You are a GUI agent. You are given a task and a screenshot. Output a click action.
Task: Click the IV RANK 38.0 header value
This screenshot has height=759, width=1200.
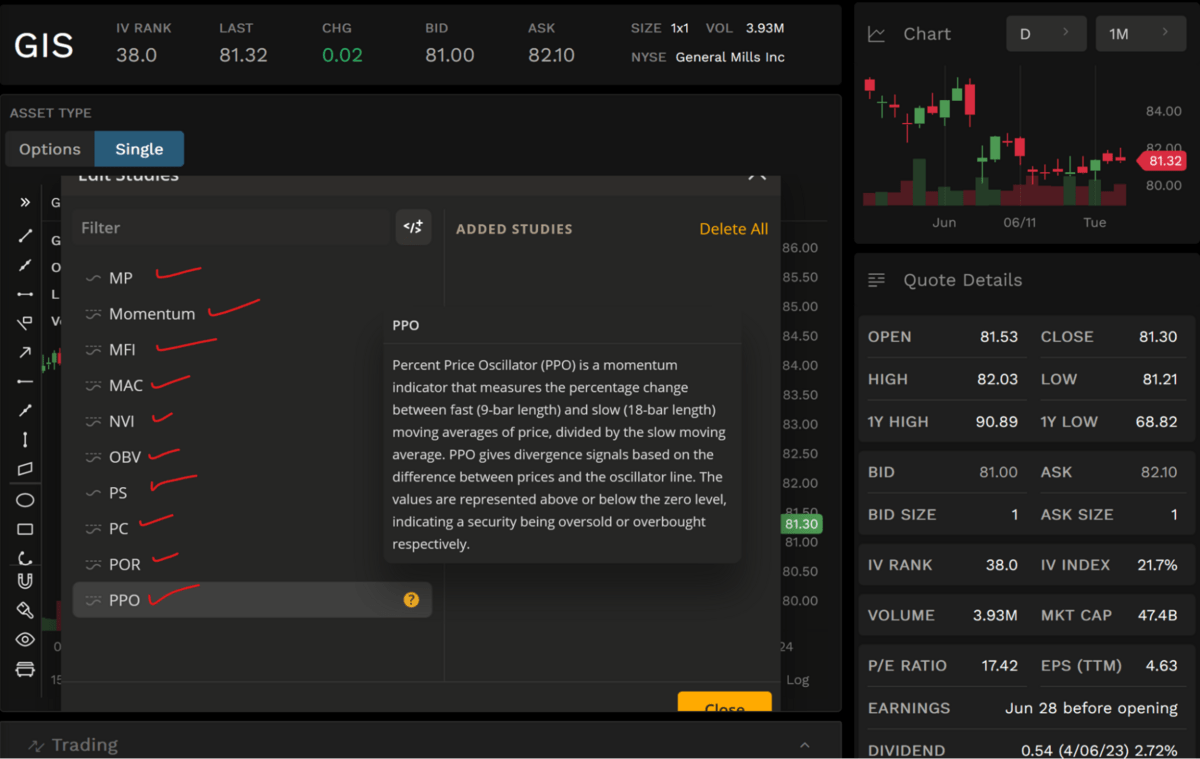(137, 55)
